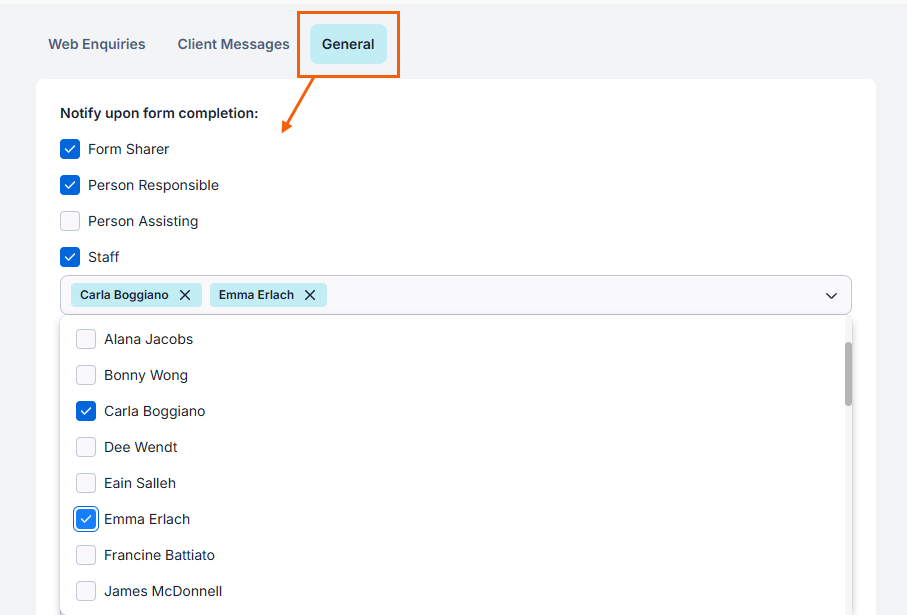This screenshot has width=907, height=615.
Task: Remove Emma Erlach tag with X icon
Action: click(310, 295)
